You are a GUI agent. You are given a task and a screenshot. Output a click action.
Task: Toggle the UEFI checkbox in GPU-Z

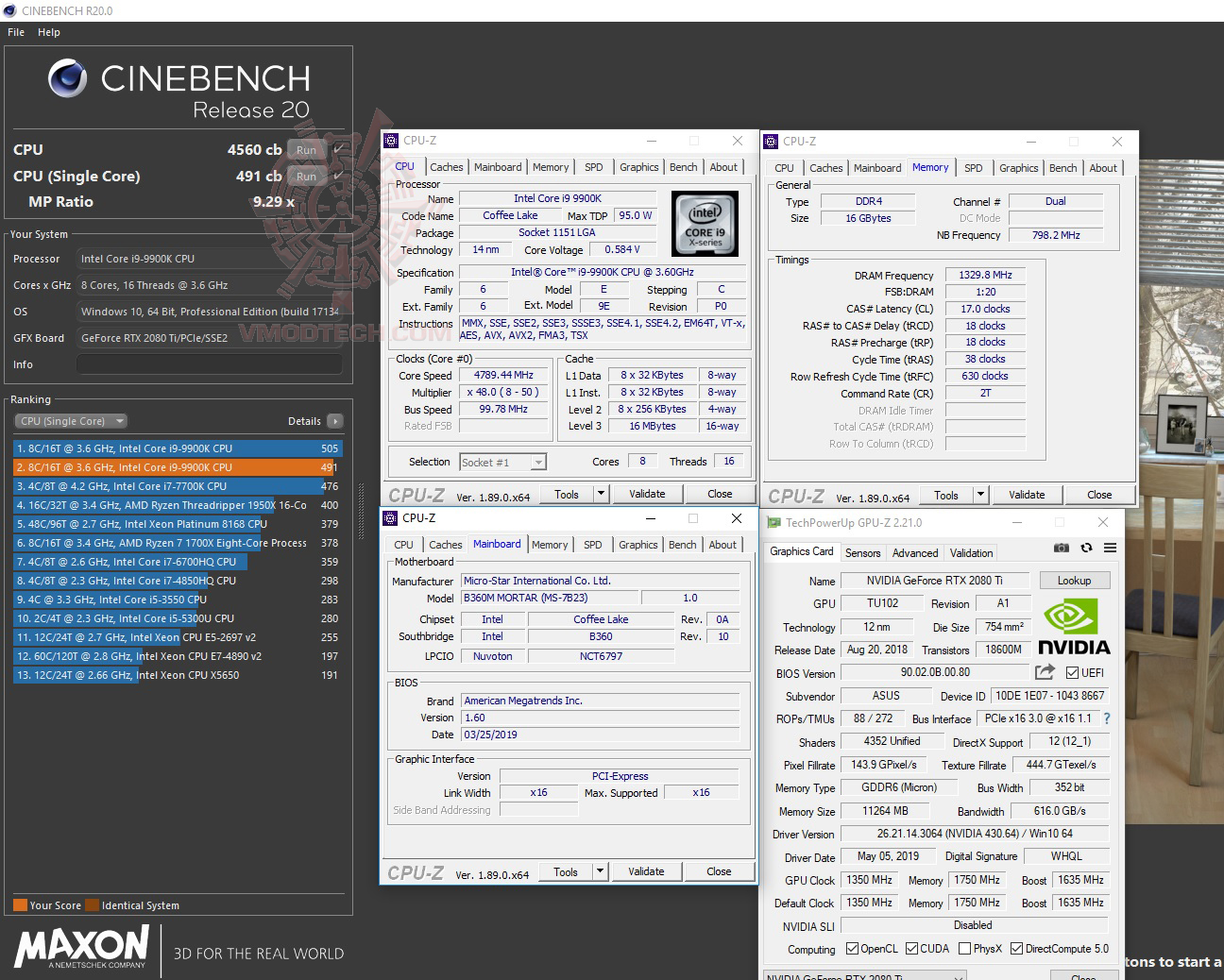pyautogui.click(x=1072, y=673)
